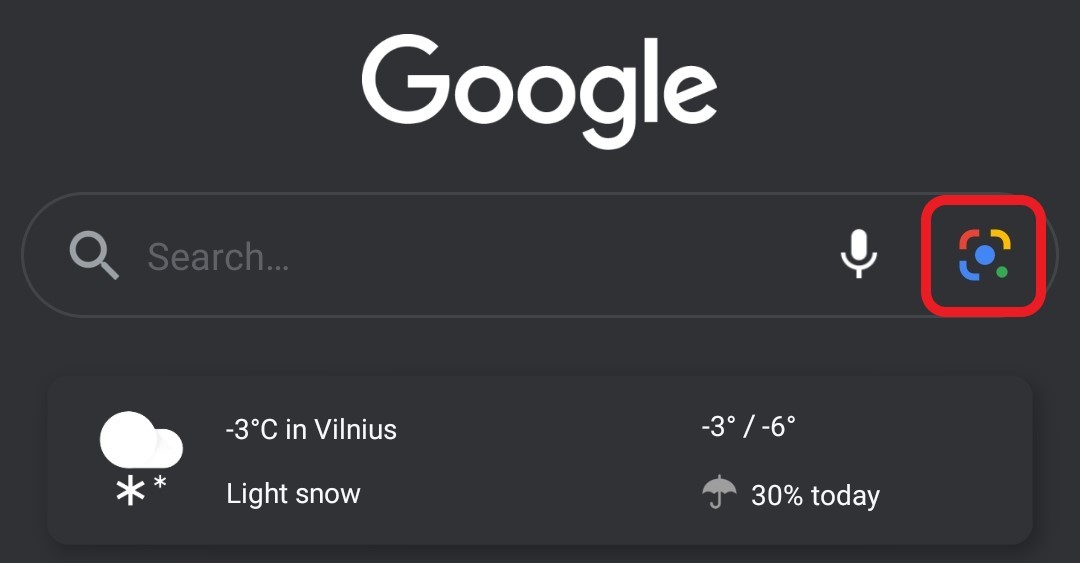Click the magnifying glass search icon
Screen dimensions: 1080x563
94,256
